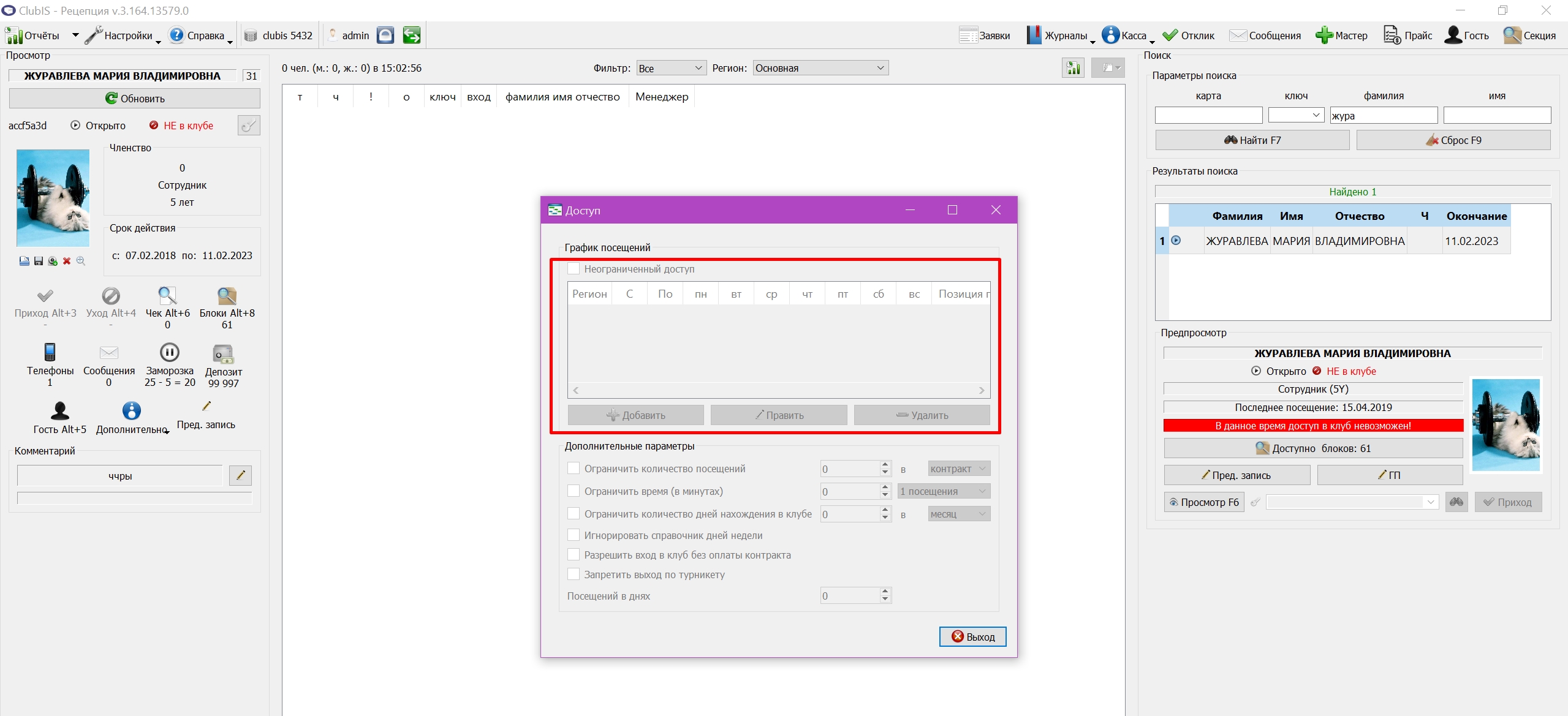This screenshot has height=716, width=1568.
Task: Click the statistics chart icon above visitor list
Action: (x=1073, y=68)
